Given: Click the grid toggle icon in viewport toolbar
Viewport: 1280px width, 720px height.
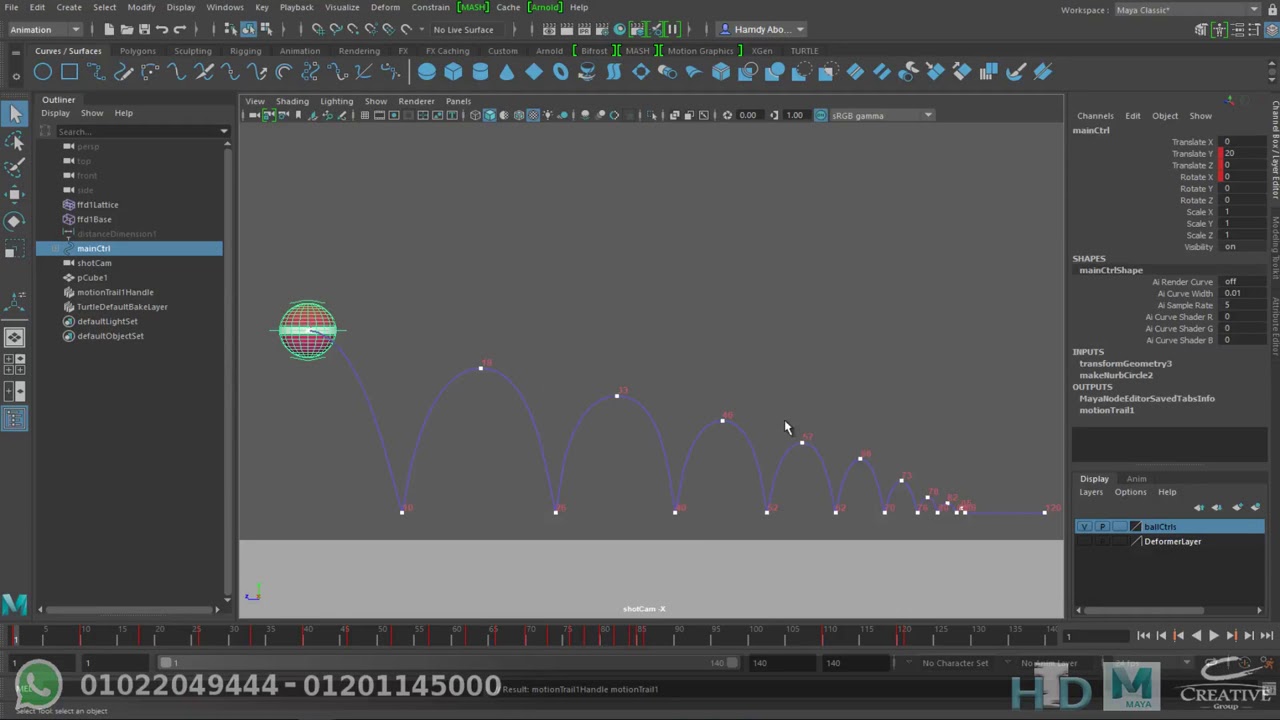Looking at the screenshot, I should 365,115.
